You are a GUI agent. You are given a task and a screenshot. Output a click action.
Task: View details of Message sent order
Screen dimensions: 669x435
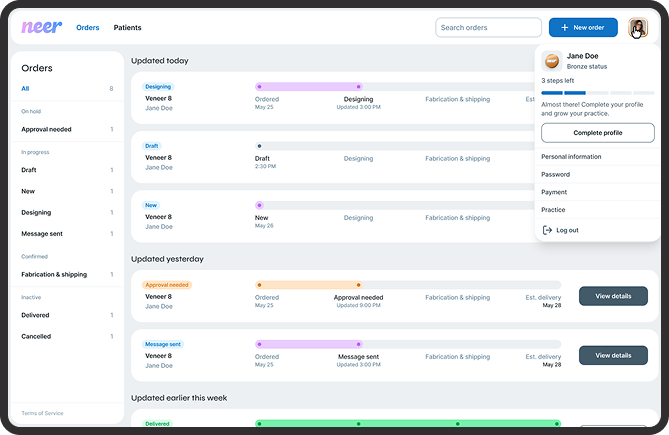pos(613,355)
